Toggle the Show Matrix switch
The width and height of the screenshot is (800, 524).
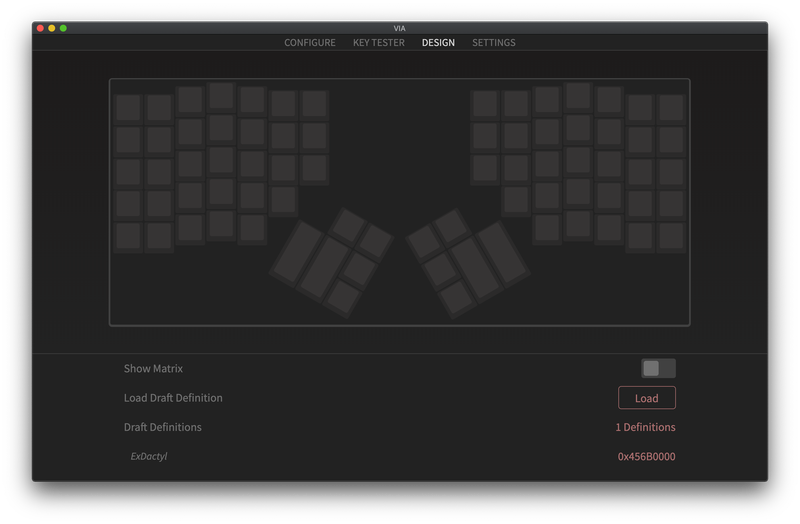click(658, 368)
